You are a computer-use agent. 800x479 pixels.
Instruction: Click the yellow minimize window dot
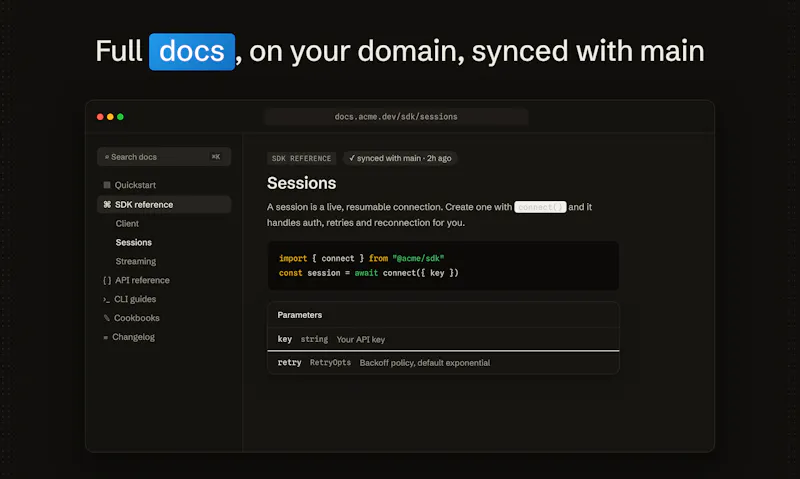tap(110, 117)
